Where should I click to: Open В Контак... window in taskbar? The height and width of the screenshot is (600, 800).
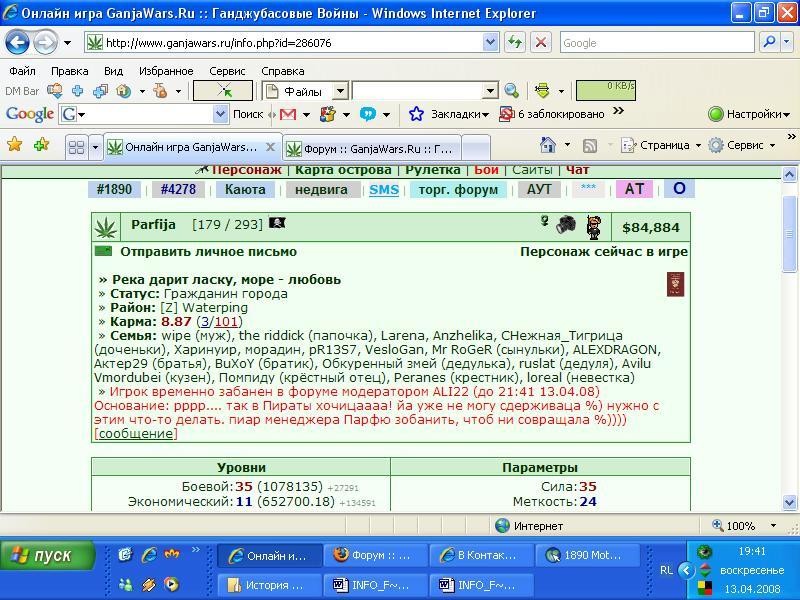tap(482, 555)
